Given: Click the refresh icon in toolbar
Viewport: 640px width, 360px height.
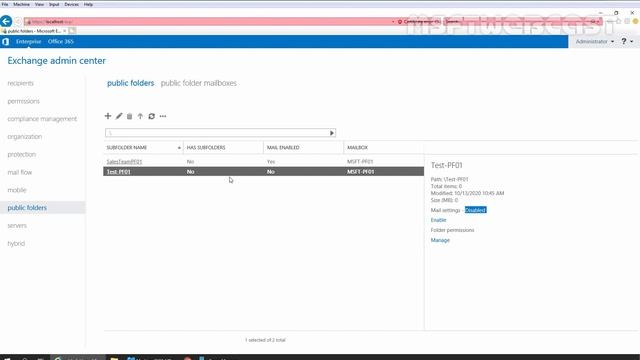Looking at the screenshot, I should click(151, 116).
